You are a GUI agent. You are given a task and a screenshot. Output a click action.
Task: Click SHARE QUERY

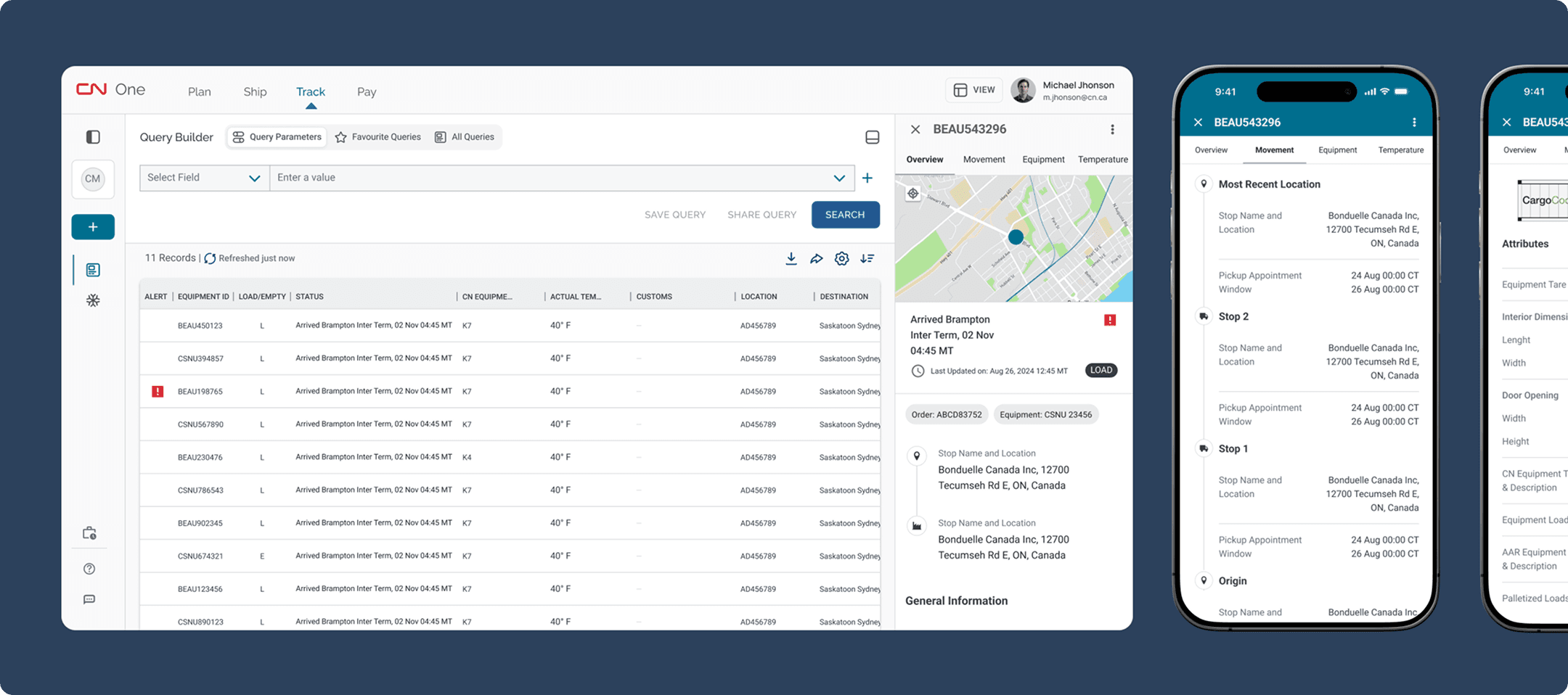pos(761,215)
